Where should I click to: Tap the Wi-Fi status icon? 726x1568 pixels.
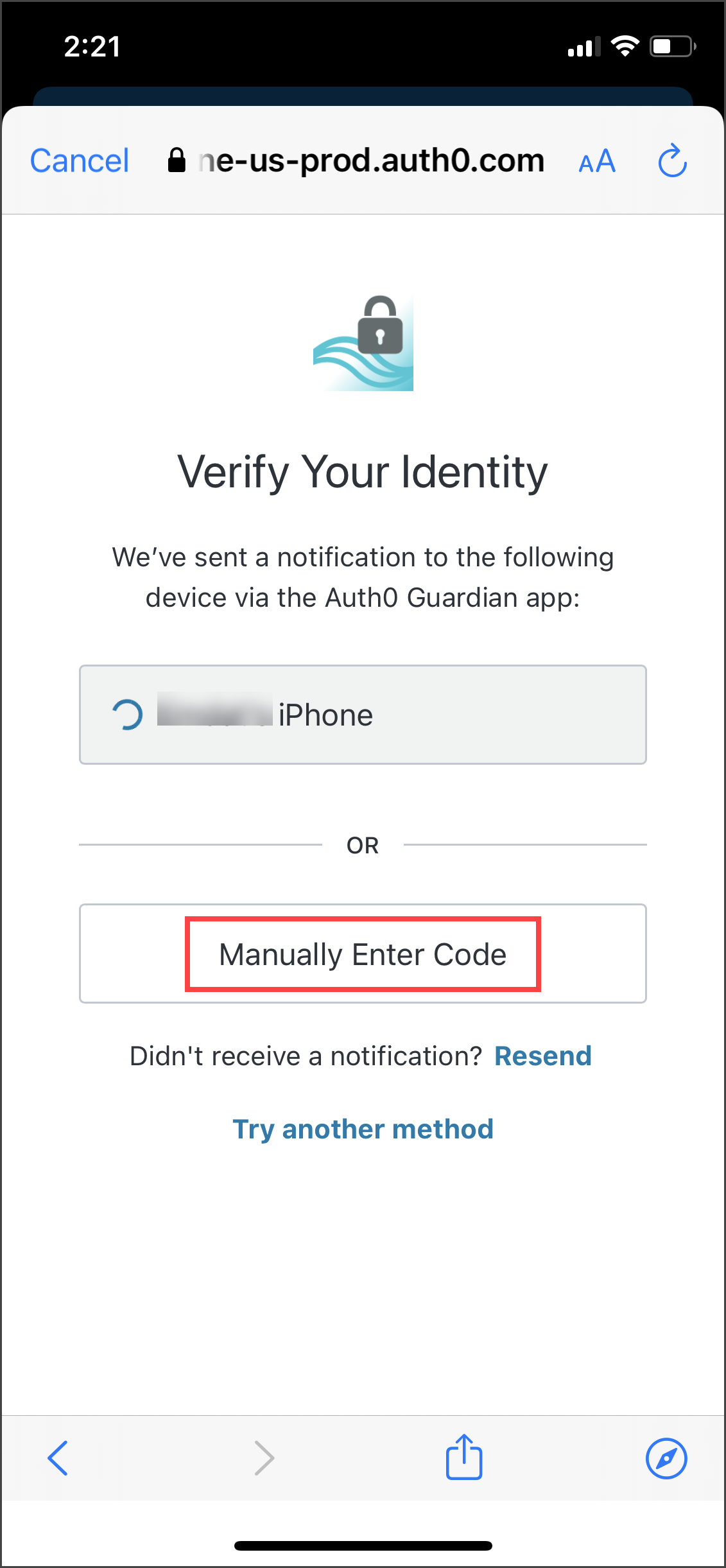tap(625, 46)
